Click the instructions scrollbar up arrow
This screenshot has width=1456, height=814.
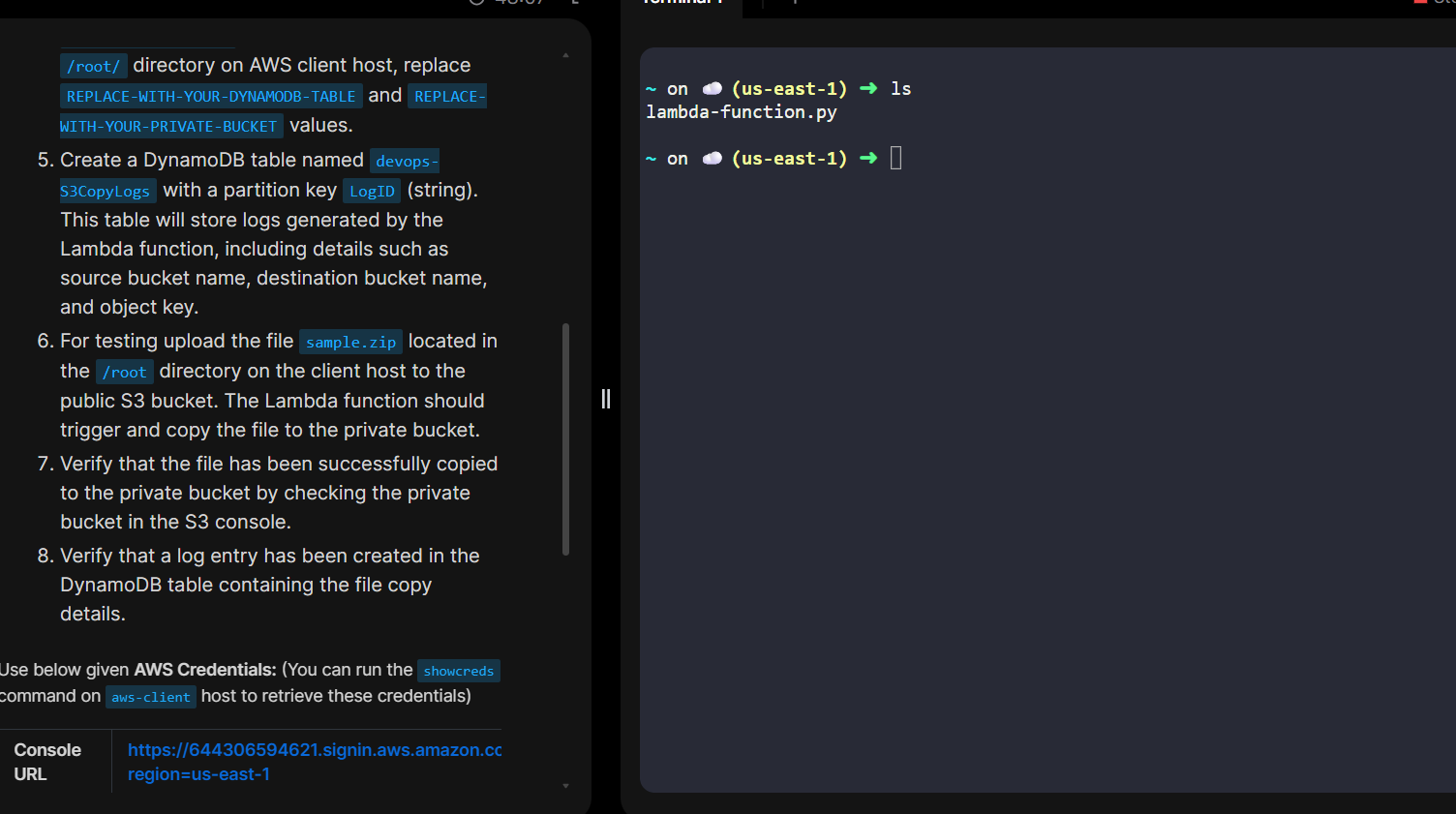(565, 55)
